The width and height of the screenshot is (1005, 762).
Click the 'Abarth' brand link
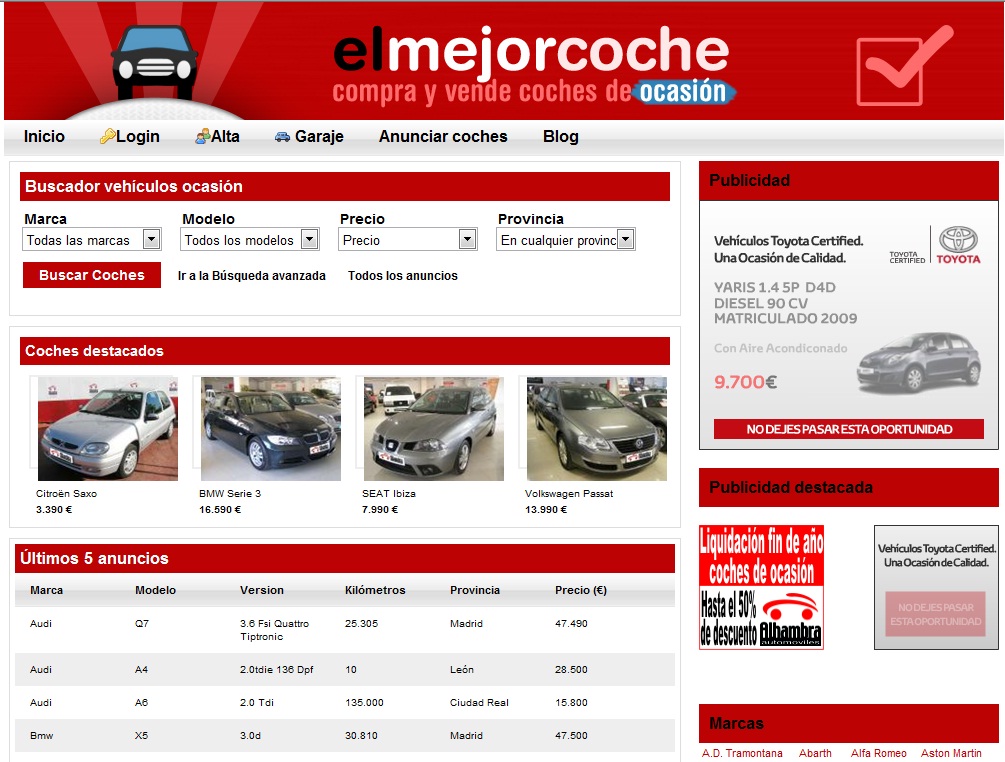pos(815,753)
